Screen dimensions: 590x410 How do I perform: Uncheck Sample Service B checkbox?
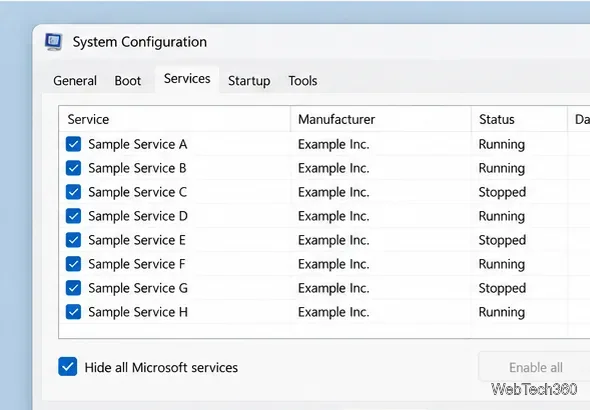tap(73, 168)
